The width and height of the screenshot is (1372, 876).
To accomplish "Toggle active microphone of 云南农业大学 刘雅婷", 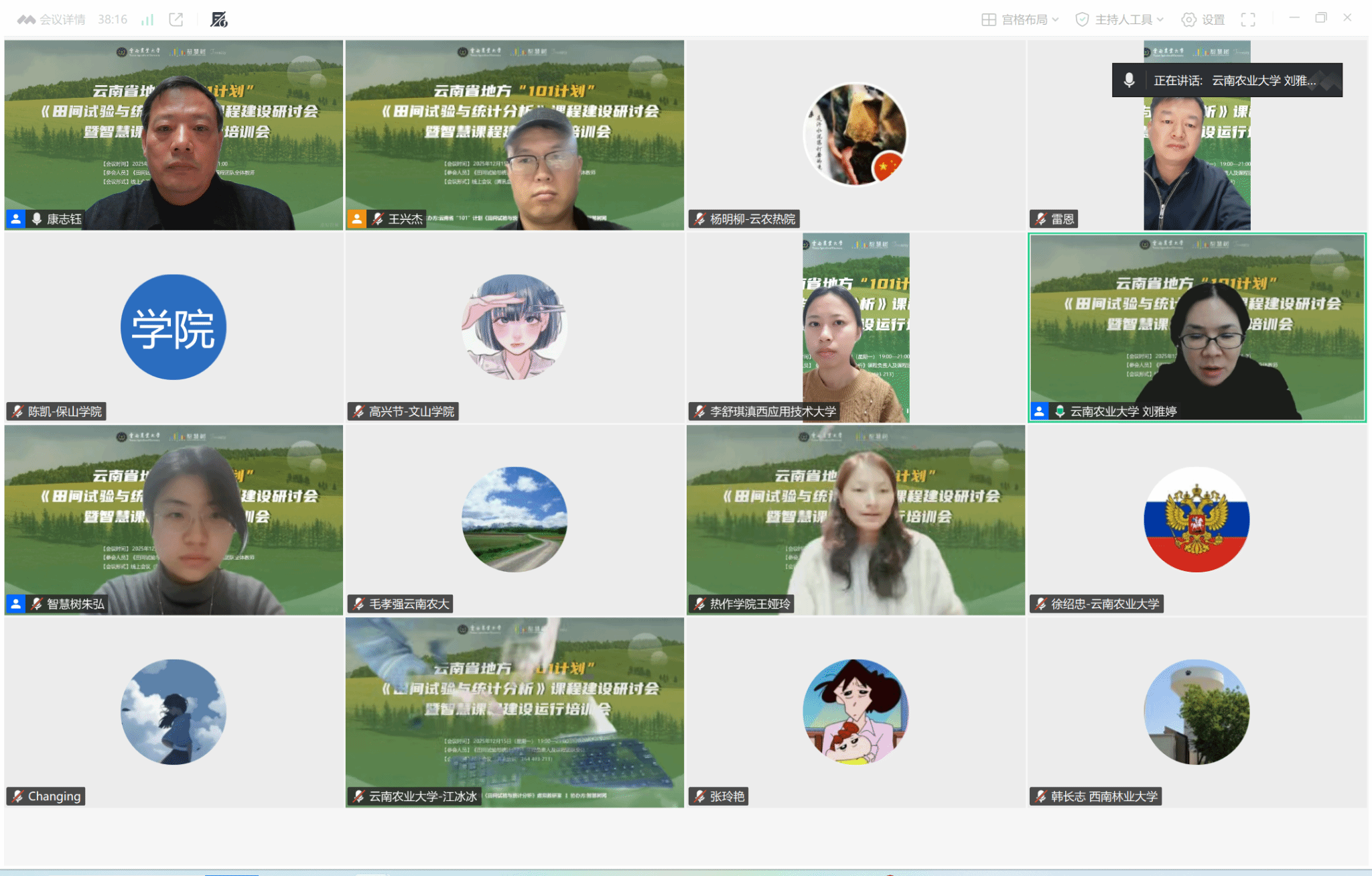I will pos(1060,411).
